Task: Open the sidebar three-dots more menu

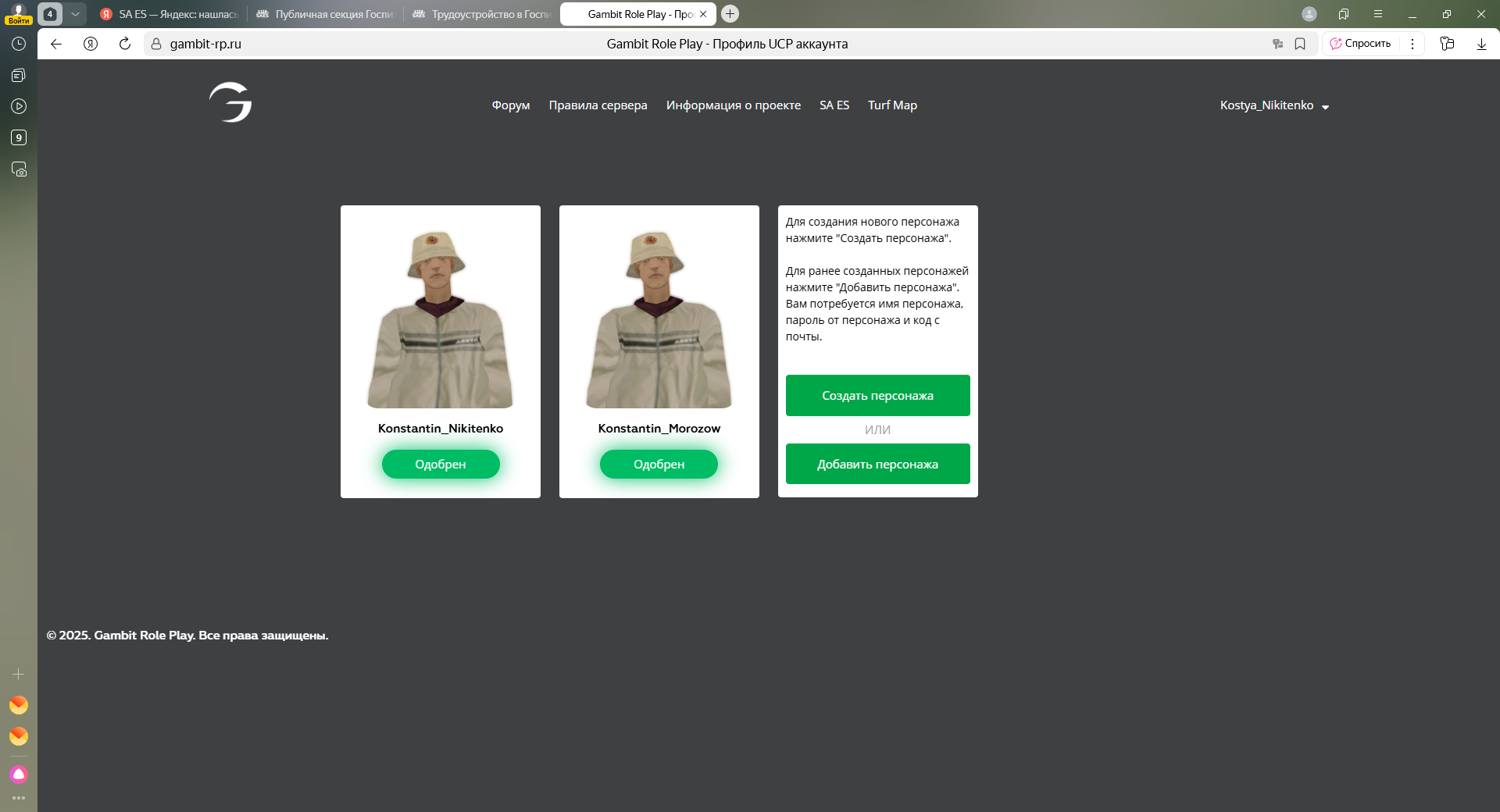Action: pos(19,798)
